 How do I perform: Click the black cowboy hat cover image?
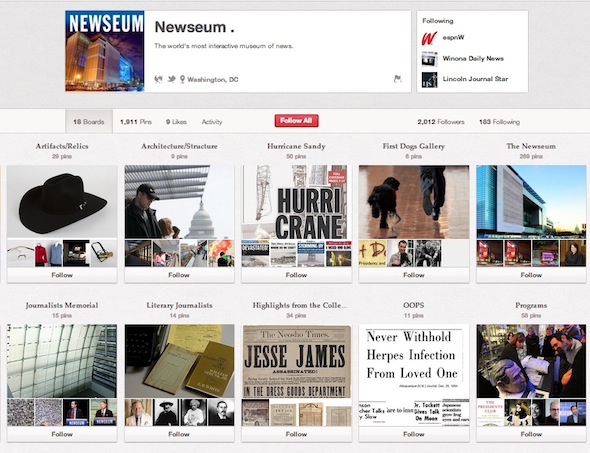tap(62, 202)
